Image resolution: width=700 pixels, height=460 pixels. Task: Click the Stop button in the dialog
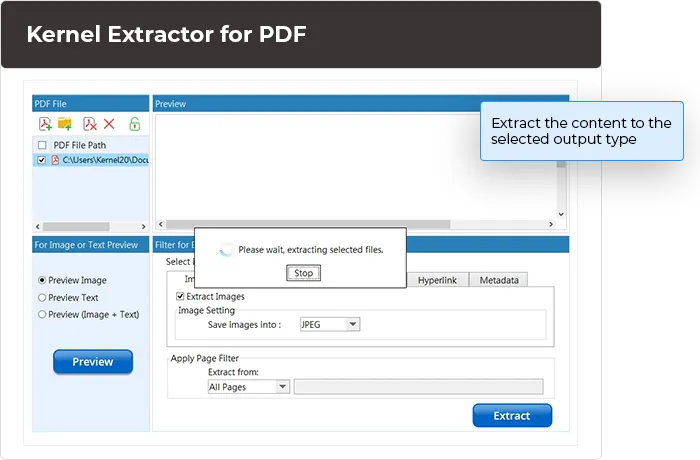(x=303, y=273)
